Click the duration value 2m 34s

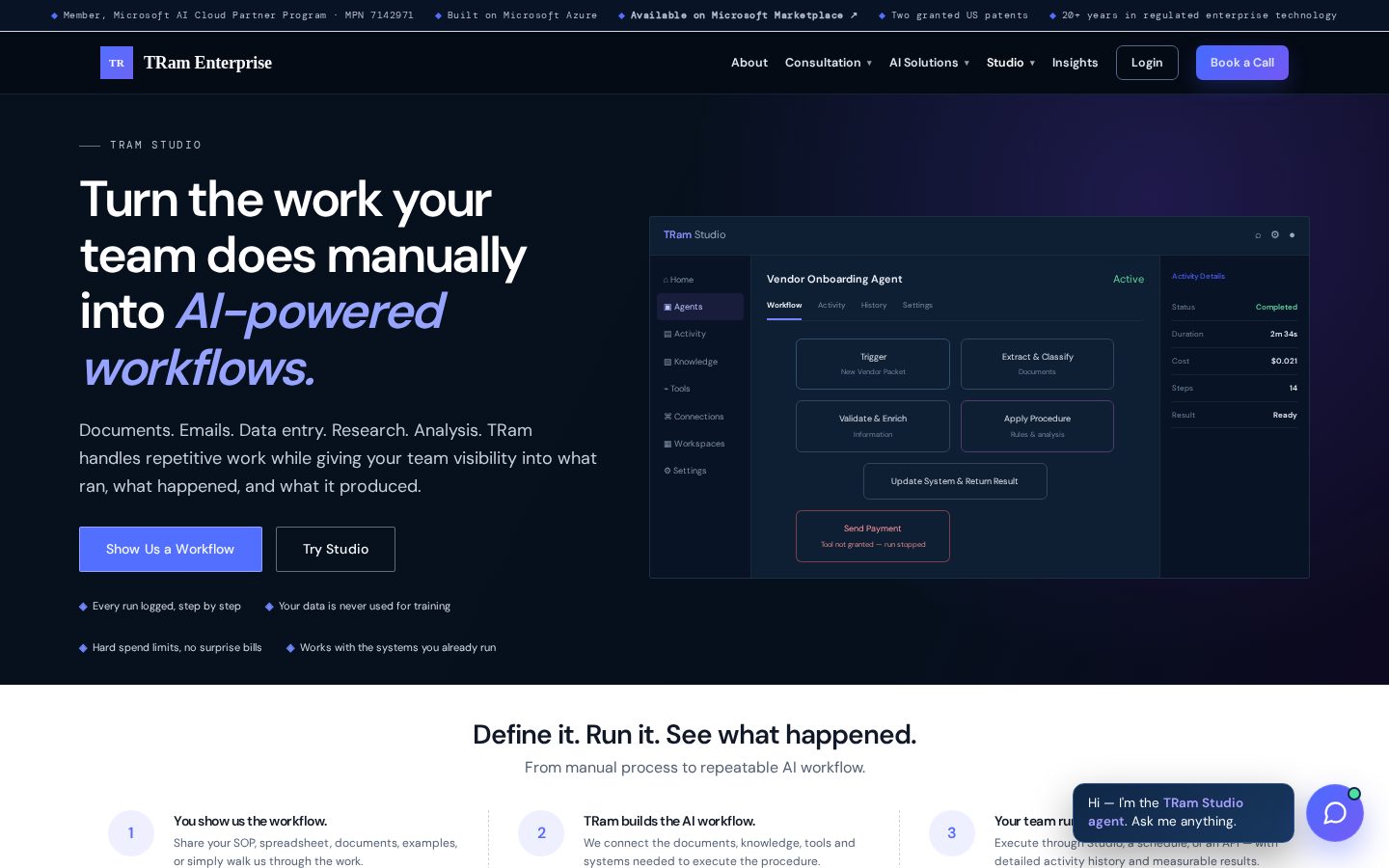pyautogui.click(x=1284, y=334)
